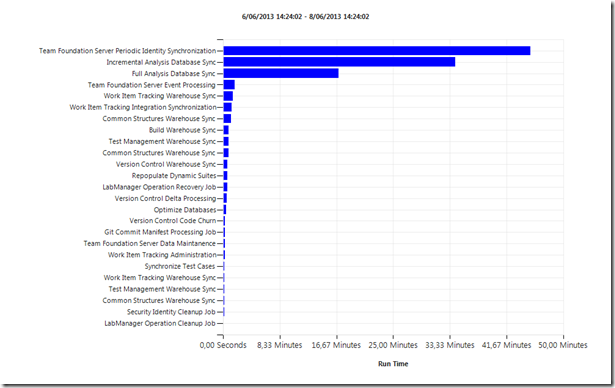Screen dimensions: 615x388
Task: Click the 'Version Control Delta Processing' label
Action: coord(165,199)
